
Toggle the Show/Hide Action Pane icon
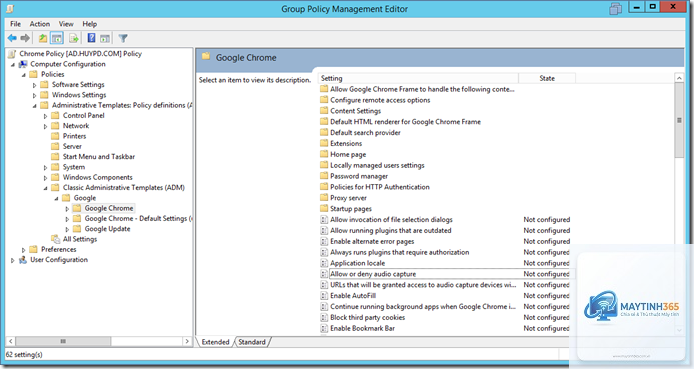[105, 38]
